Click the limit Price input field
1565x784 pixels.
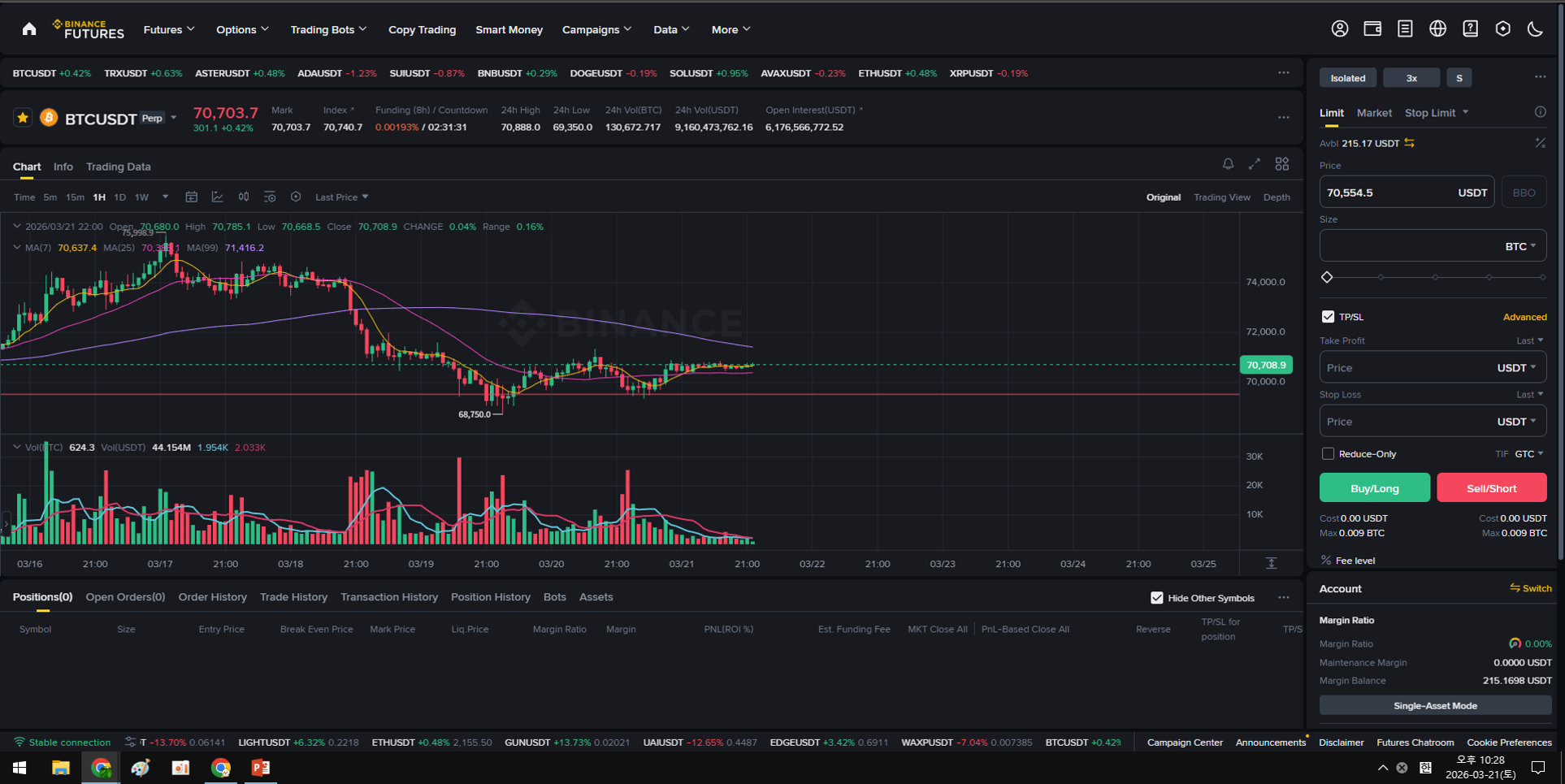click(x=1407, y=193)
